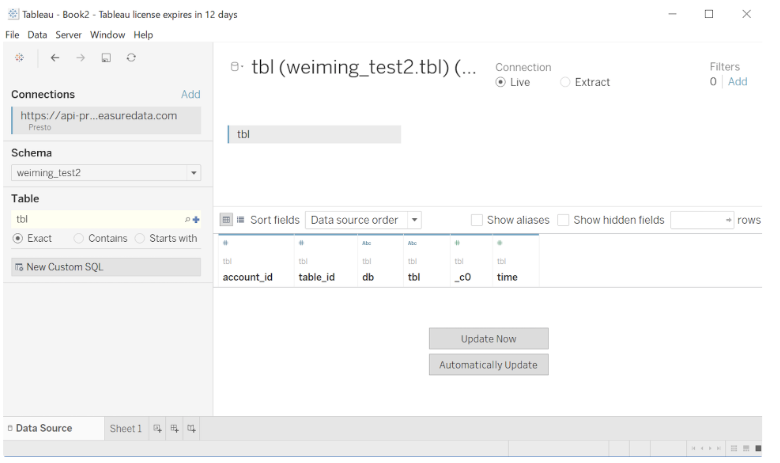
Task: Click the new dashboard icon
Action: [x=174, y=429]
